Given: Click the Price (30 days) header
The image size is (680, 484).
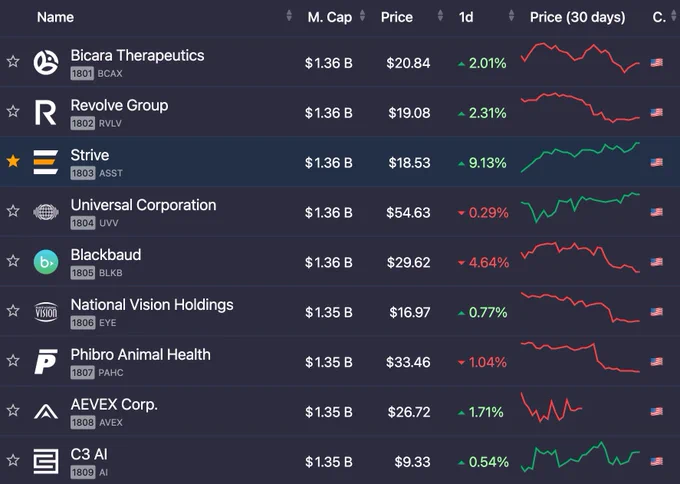Looking at the screenshot, I should [578, 17].
